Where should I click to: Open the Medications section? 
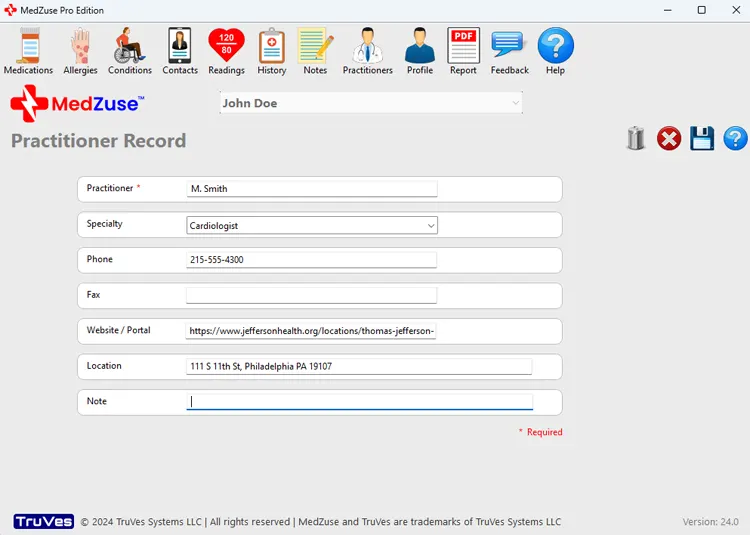pyautogui.click(x=28, y=51)
